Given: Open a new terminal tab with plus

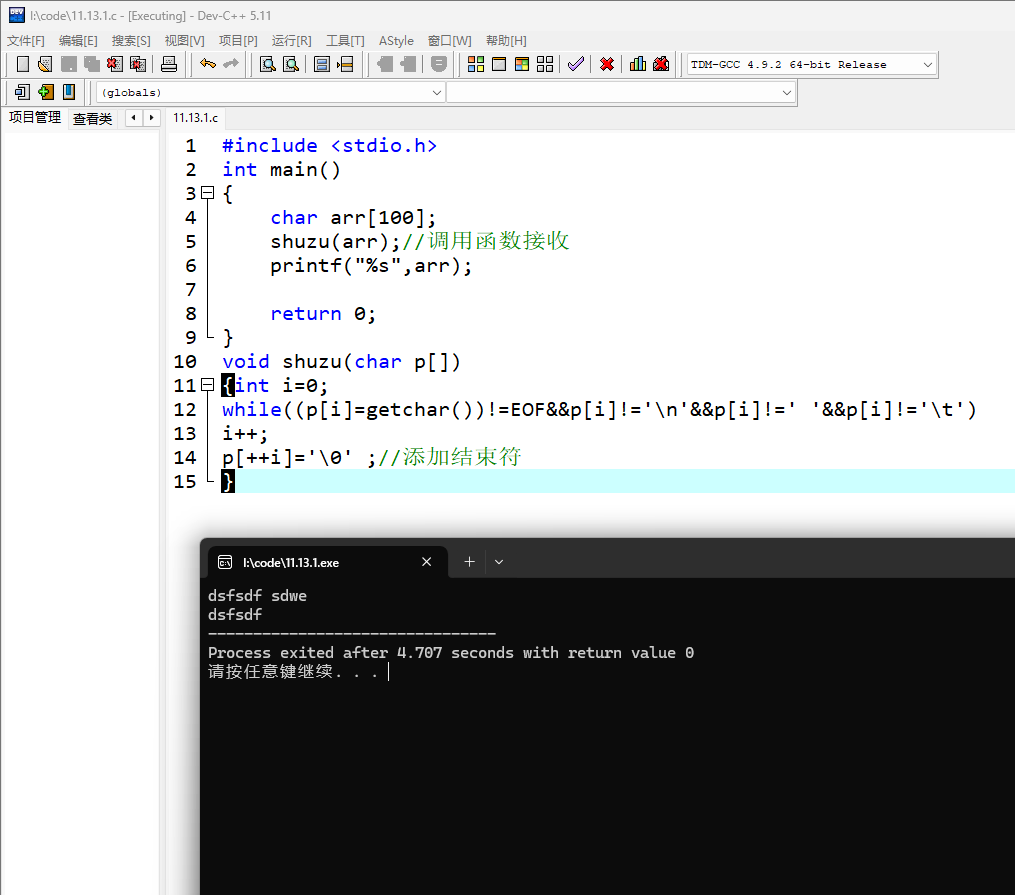Looking at the screenshot, I should point(469,562).
